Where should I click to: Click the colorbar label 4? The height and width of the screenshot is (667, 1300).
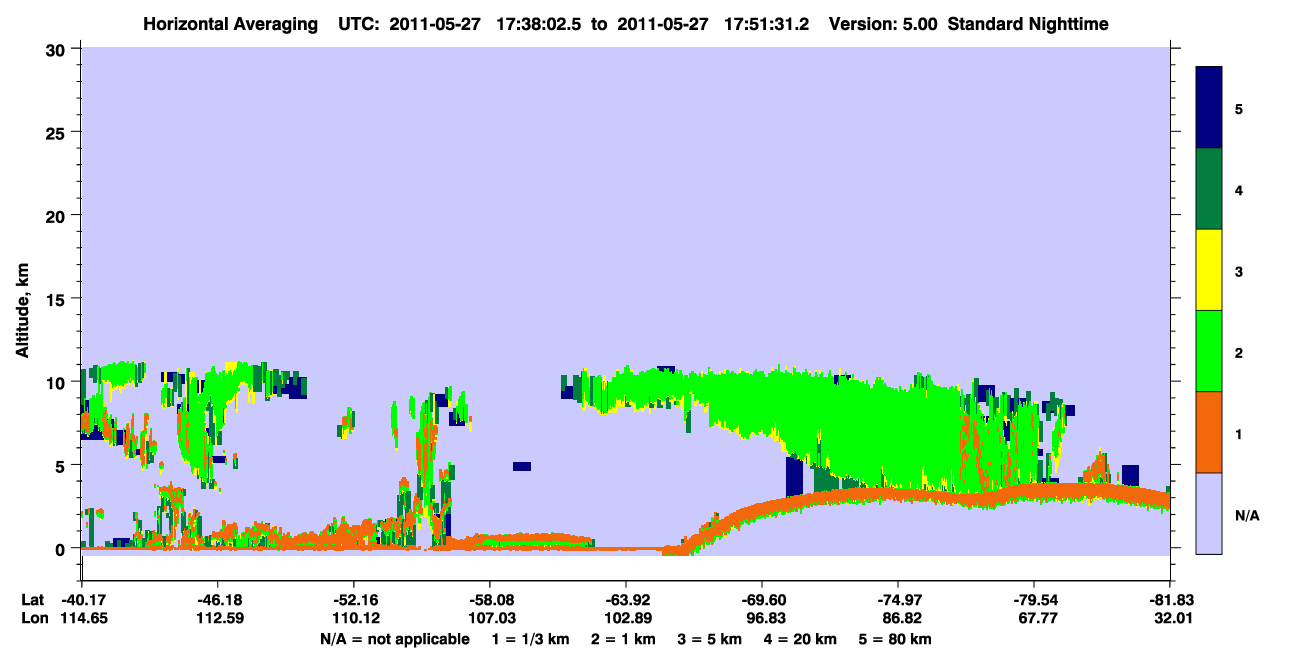tap(1239, 189)
